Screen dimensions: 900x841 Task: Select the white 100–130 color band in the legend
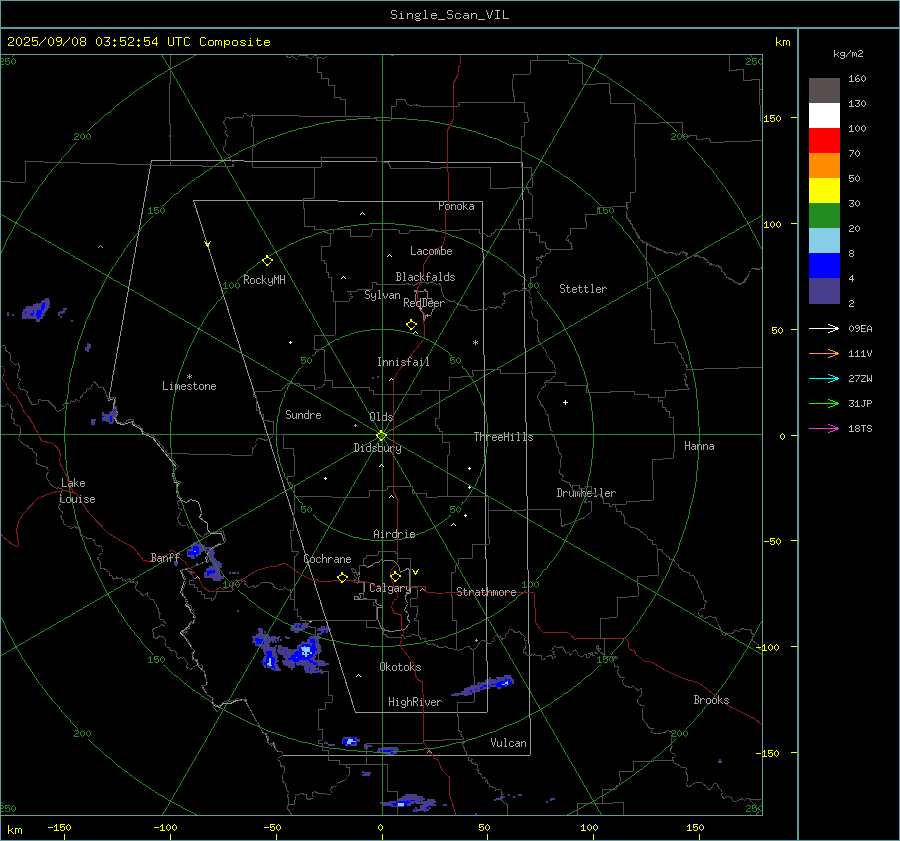(x=824, y=116)
